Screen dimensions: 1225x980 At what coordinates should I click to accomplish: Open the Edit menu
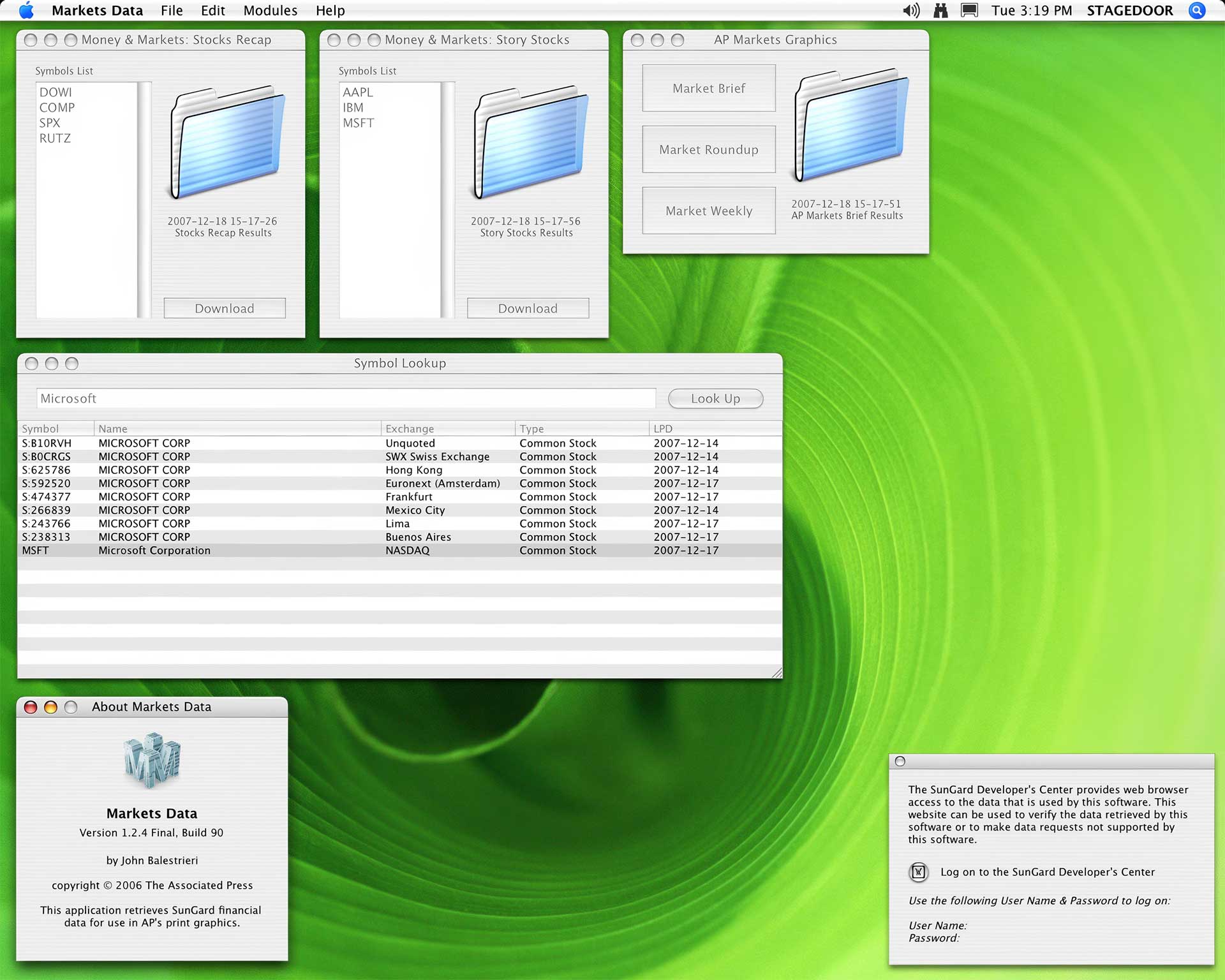pos(213,10)
